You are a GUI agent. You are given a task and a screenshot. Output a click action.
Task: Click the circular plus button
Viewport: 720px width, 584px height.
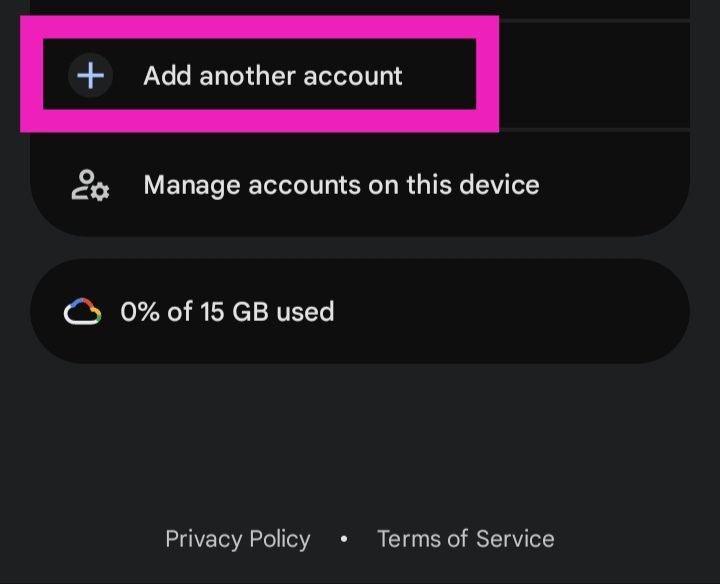click(x=90, y=75)
